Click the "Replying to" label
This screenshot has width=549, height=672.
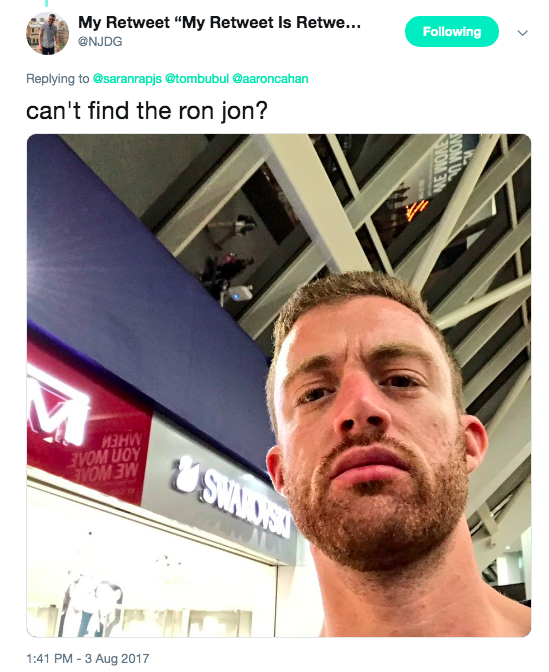[57, 79]
